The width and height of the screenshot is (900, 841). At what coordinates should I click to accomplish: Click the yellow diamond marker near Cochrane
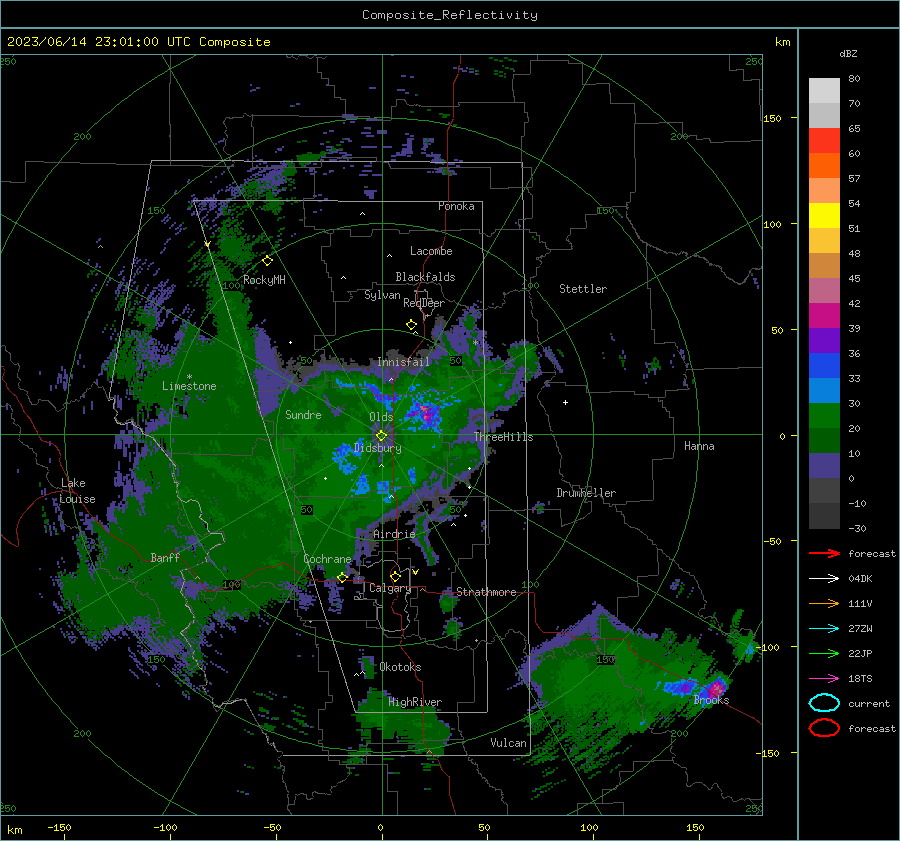[x=342, y=577]
